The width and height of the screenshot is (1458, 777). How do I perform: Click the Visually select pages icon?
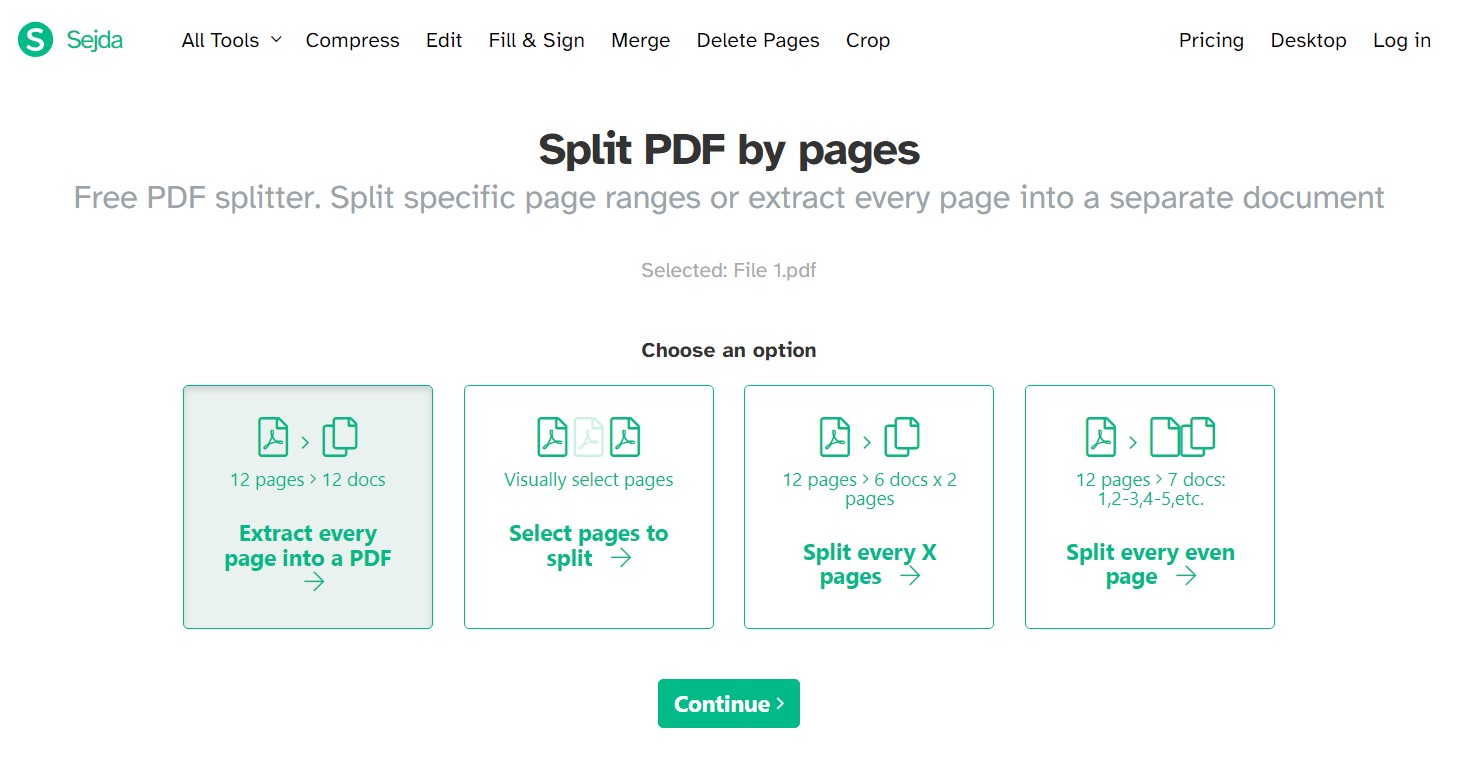(x=588, y=435)
